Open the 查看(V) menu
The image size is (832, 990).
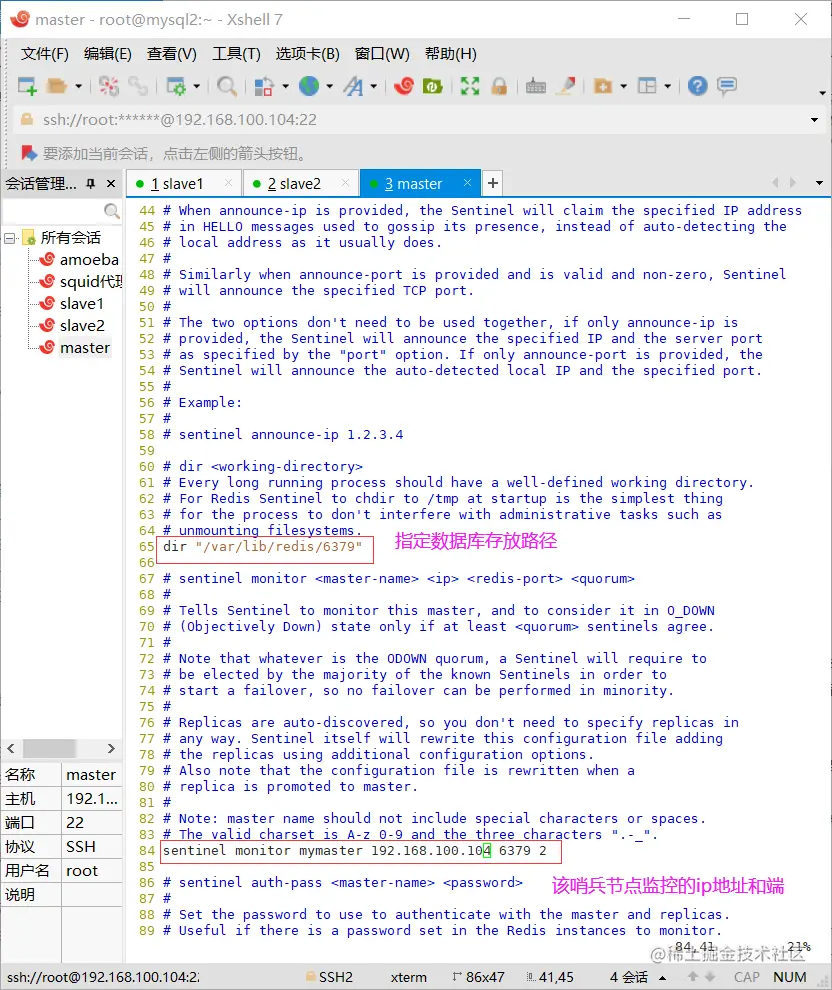tap(171, 54)
